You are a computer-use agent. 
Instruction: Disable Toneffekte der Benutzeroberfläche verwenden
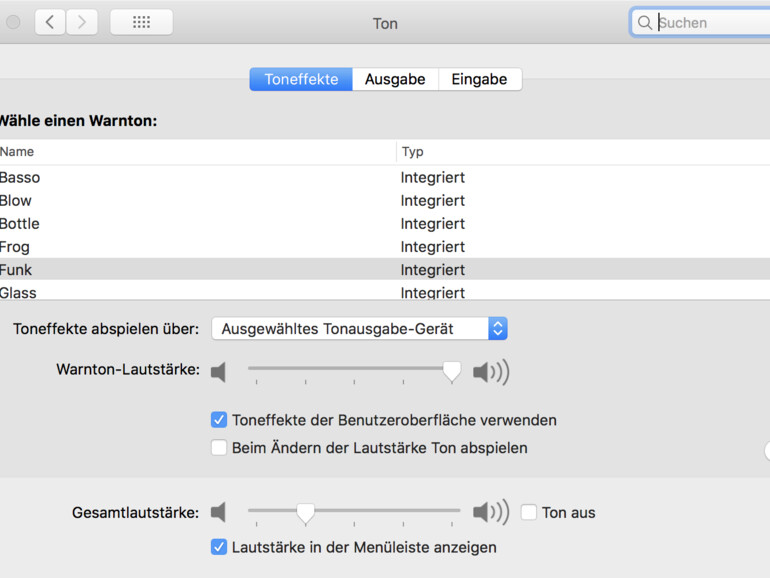click(219, 420)
